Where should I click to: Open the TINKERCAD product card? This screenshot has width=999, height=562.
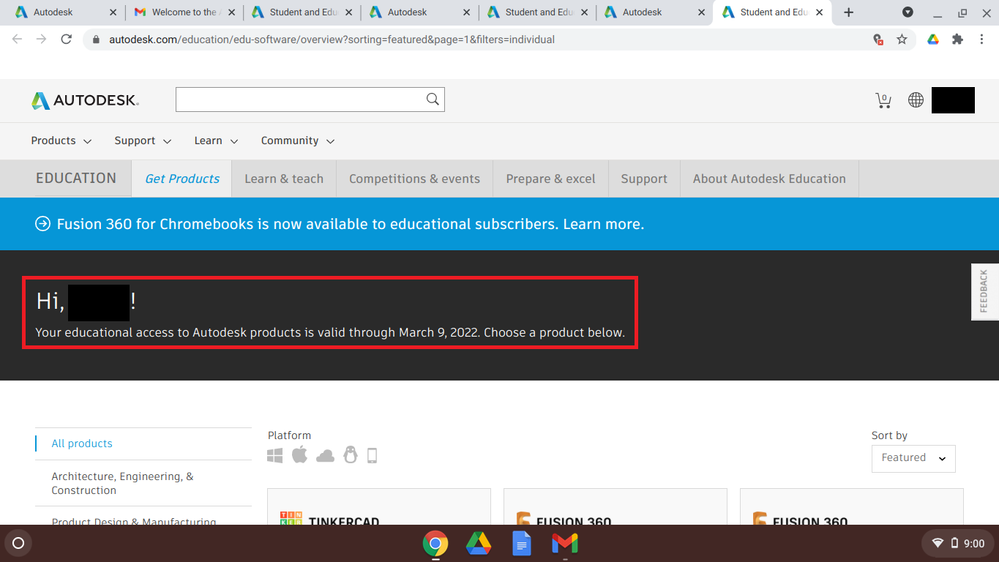point(379,508)
